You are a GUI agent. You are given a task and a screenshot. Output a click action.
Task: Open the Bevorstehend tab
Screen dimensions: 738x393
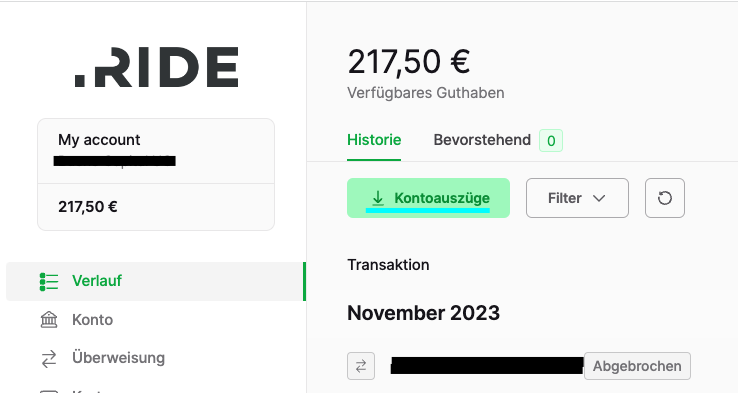click(x=482, y=140)
